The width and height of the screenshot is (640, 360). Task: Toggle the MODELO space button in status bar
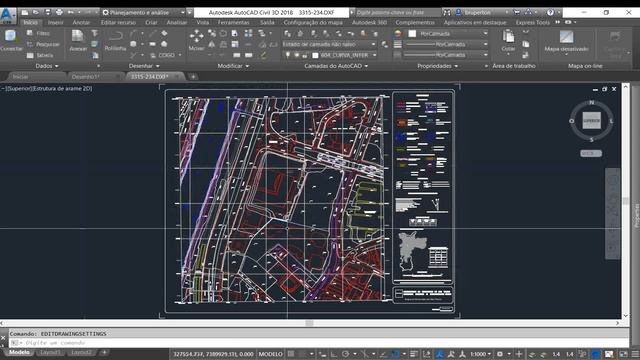click(x=270, y=354)
